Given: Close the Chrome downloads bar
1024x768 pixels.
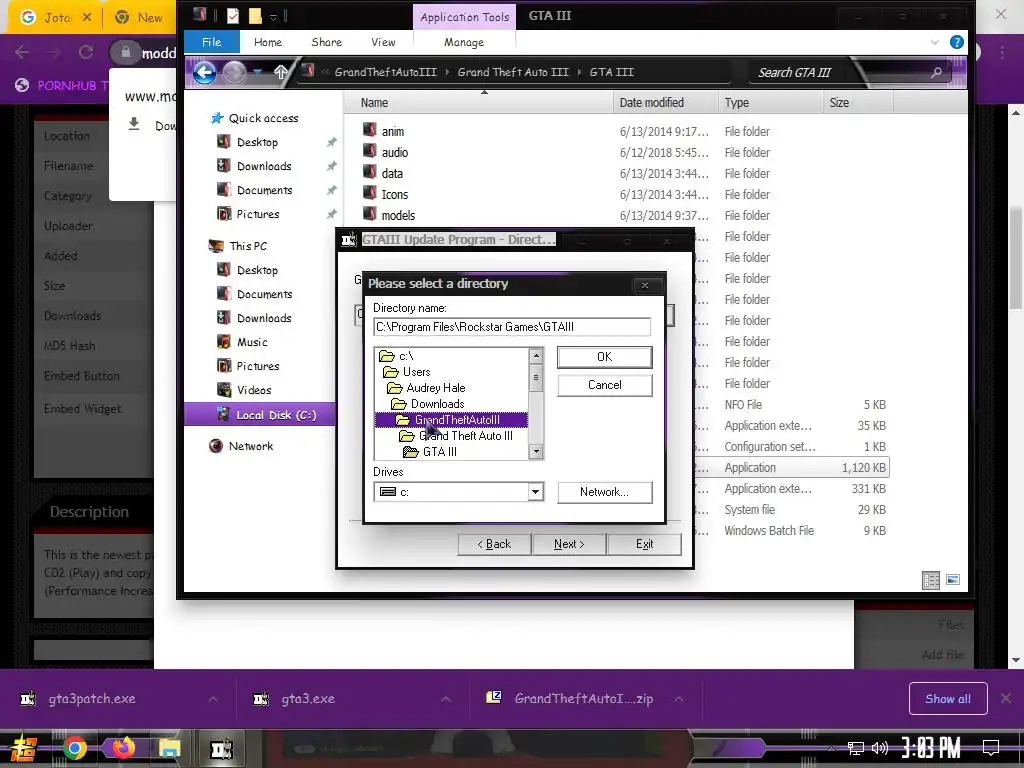Looking at the screenshot, I should coord(1006,698).
